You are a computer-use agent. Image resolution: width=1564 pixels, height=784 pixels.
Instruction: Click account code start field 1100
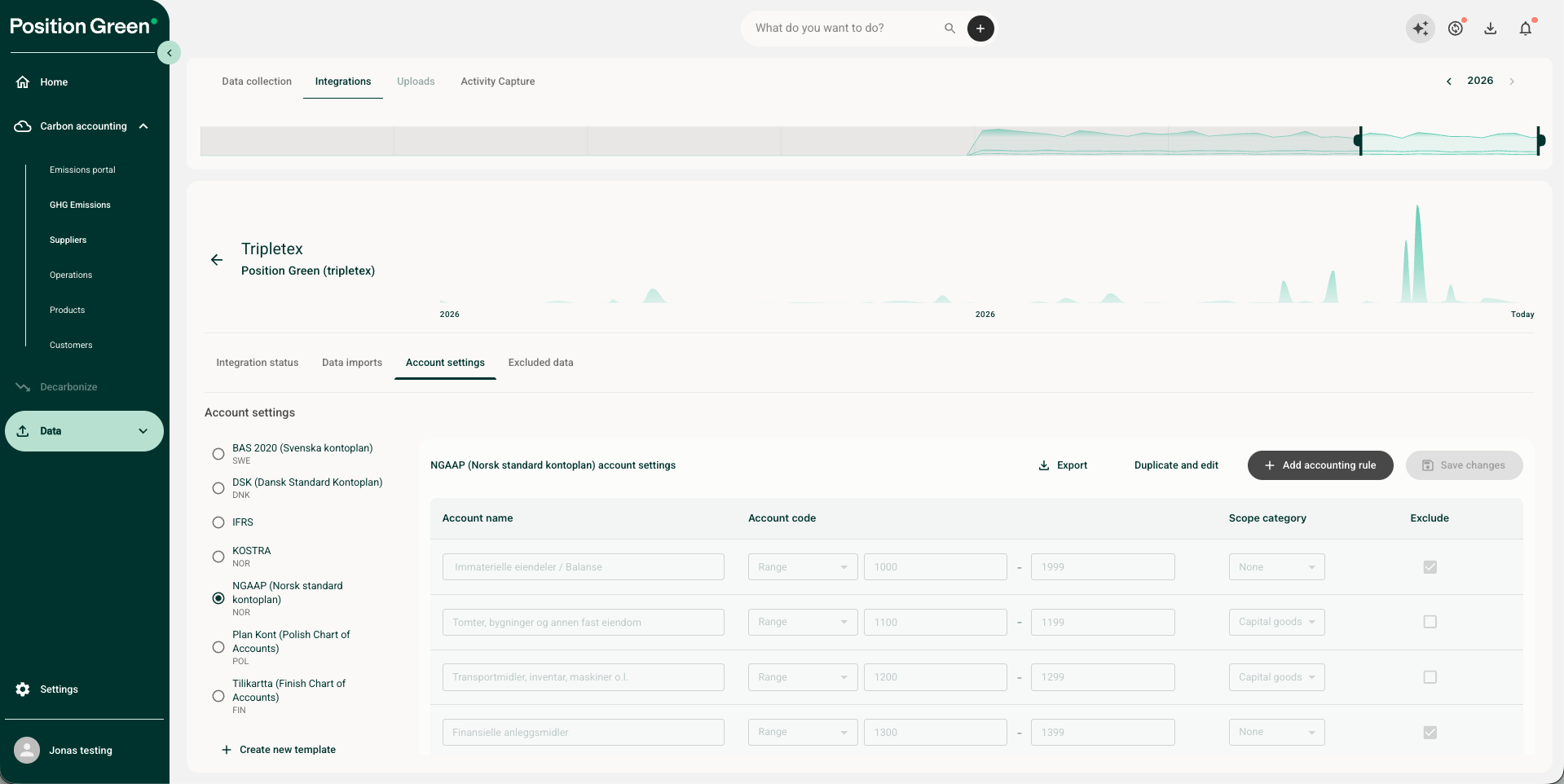click(936, 623)
